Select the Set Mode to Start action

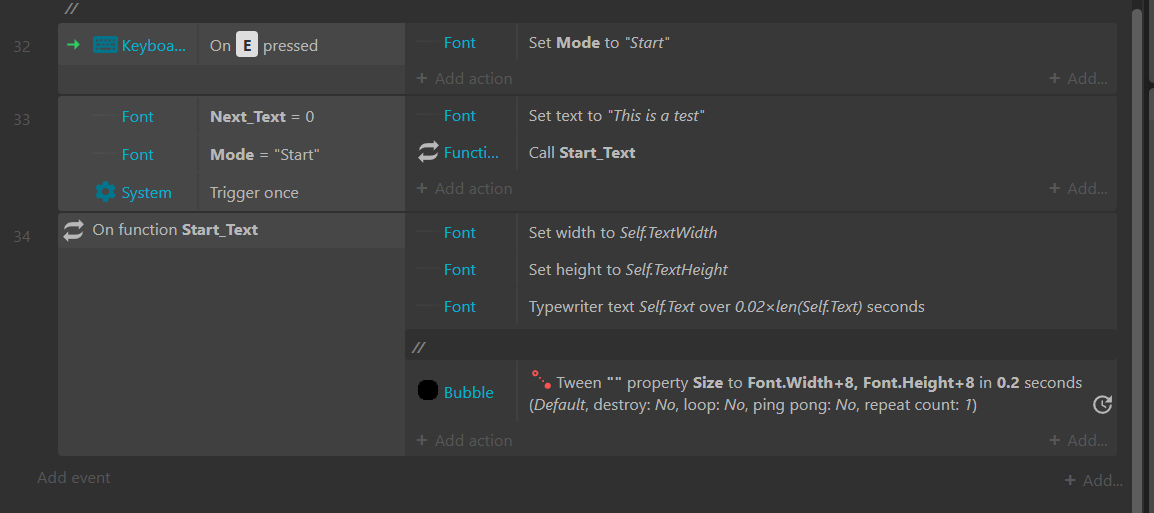tap(817, 43)
